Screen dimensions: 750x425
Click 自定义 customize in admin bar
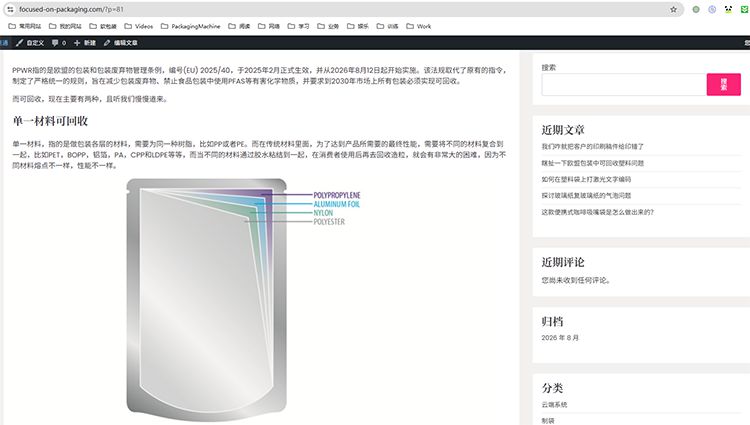coord(30,43)
